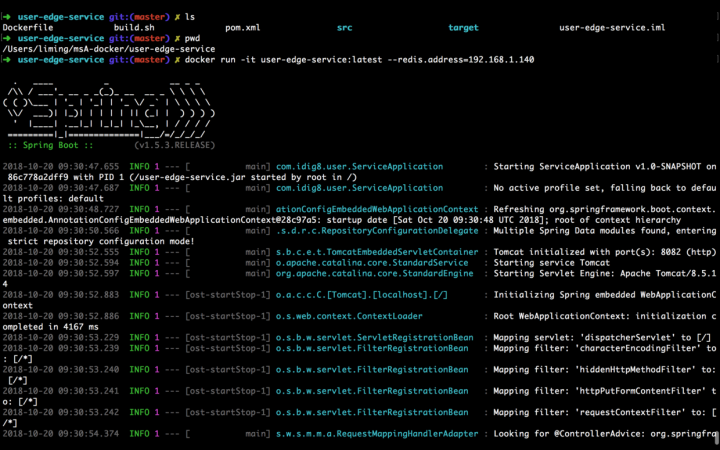Screen dimensions: 720x450
Task: Click 'ompleted in 4167 ms' line
Action: coord(51,326)
